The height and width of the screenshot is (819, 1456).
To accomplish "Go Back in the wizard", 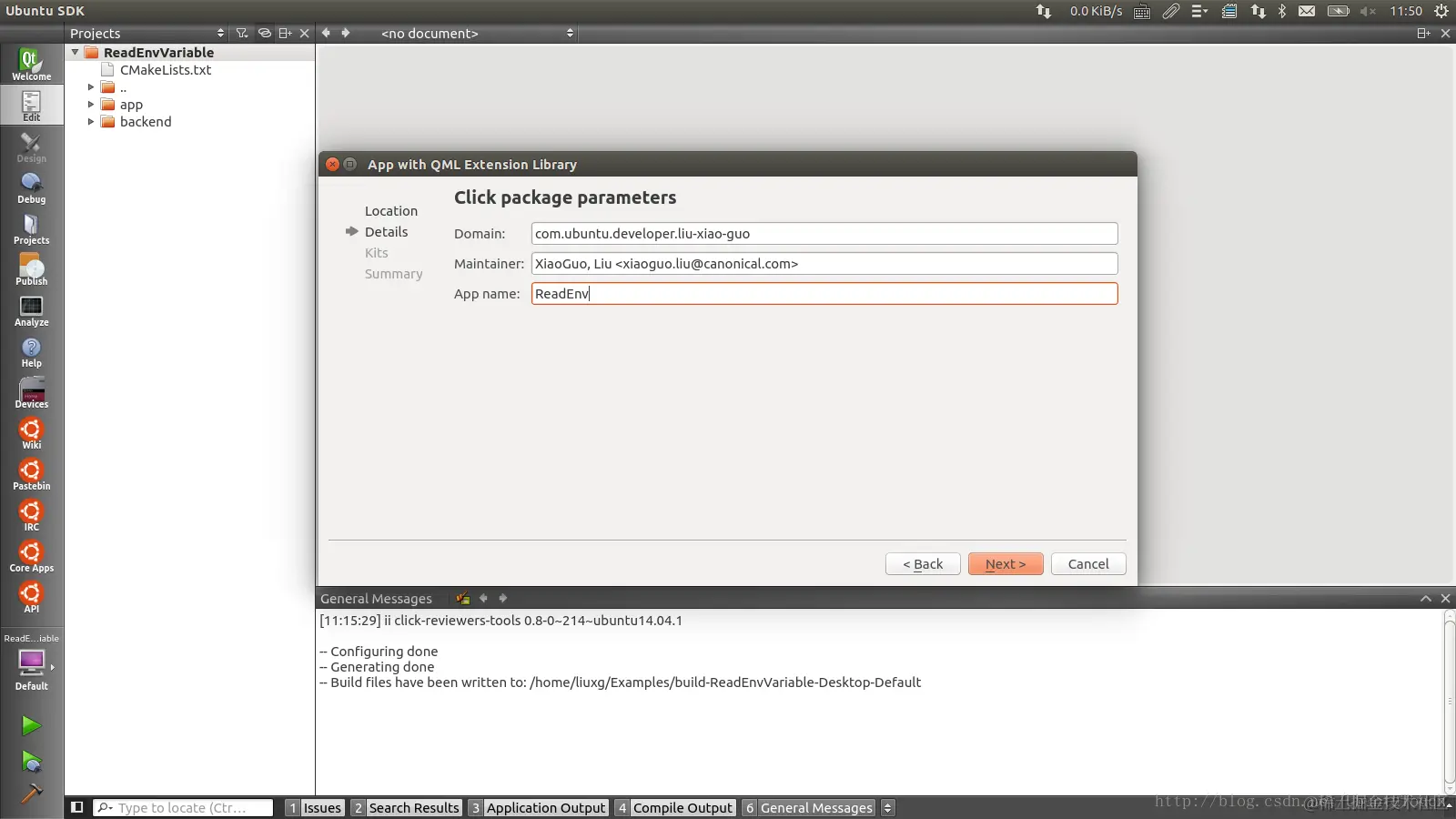I will (923, 564).
